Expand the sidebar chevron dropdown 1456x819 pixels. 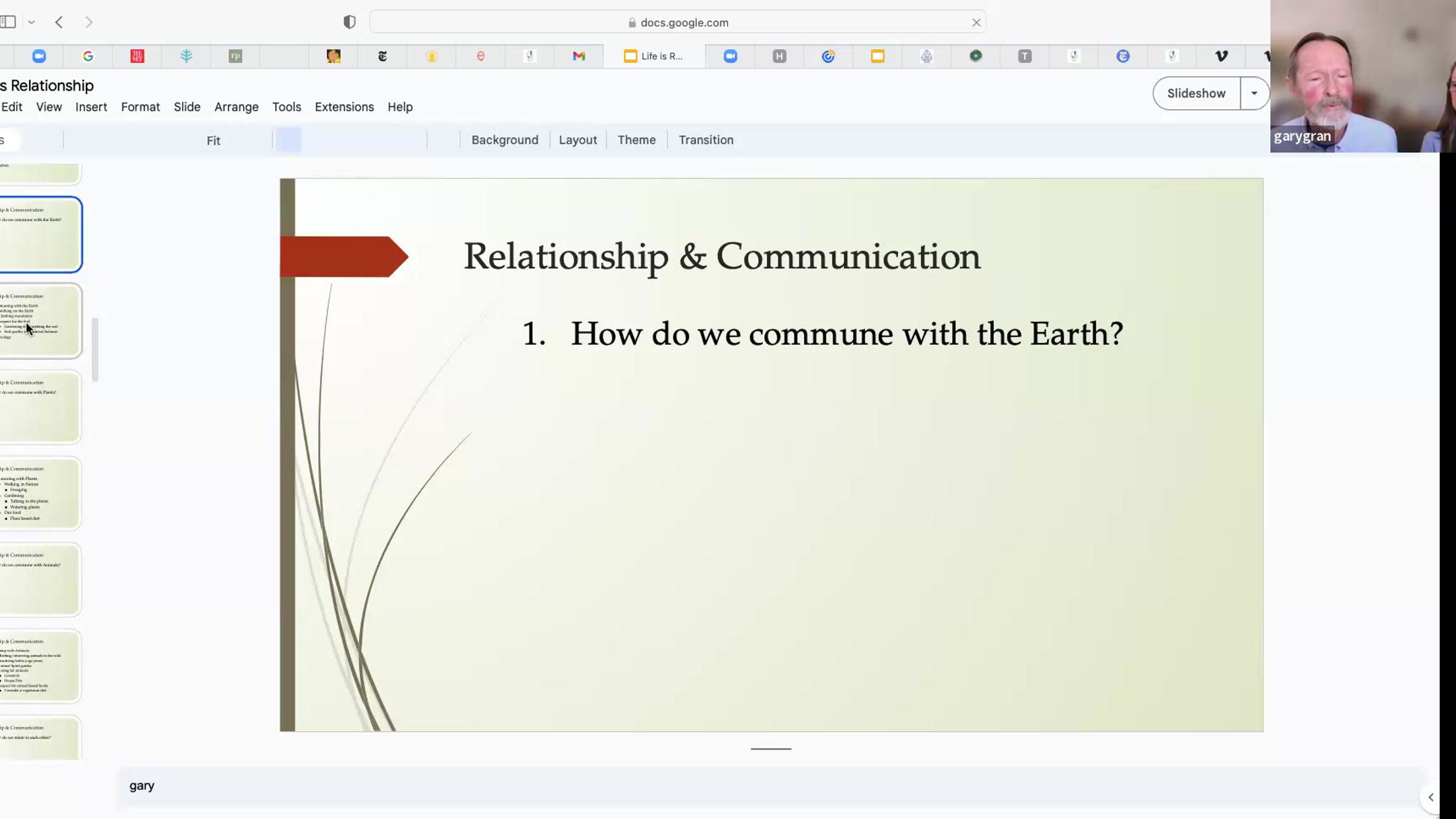click(x=32, y=23)
